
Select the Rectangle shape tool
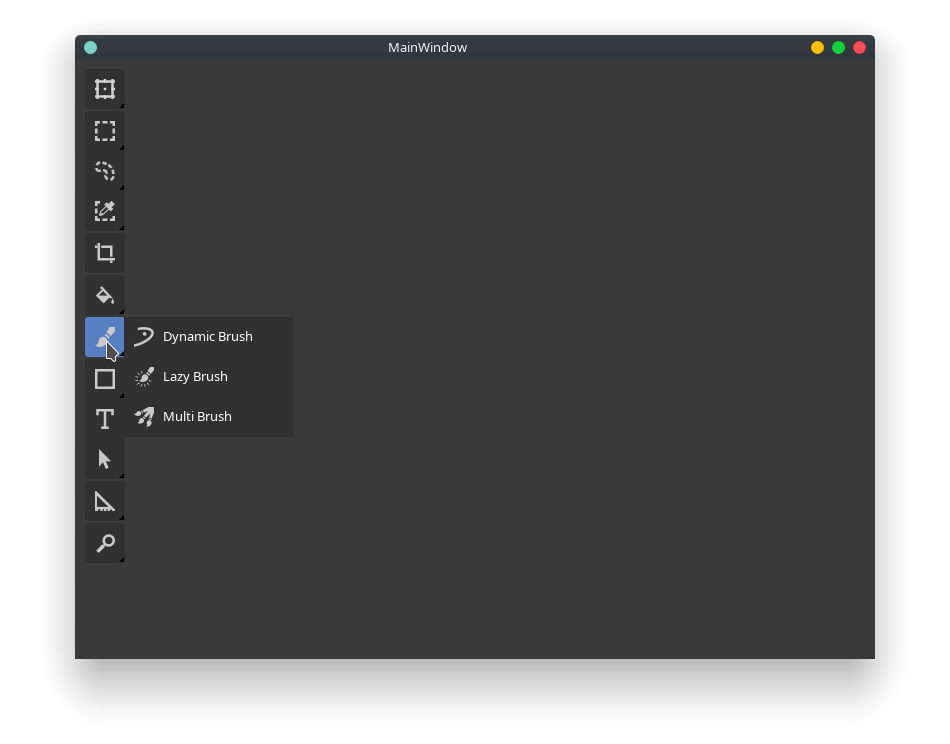tap(105, 379)
